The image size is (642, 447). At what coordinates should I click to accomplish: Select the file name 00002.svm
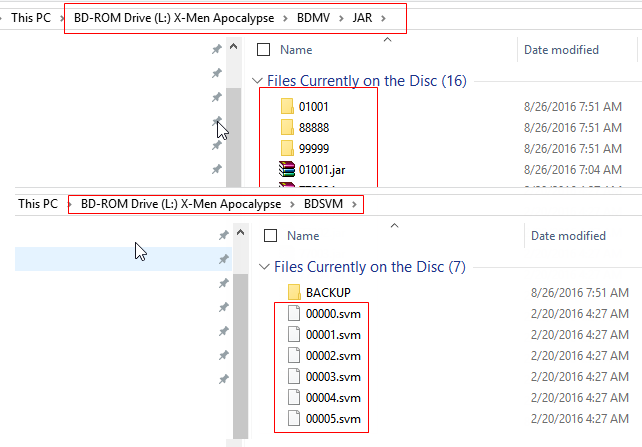point(333,356)
